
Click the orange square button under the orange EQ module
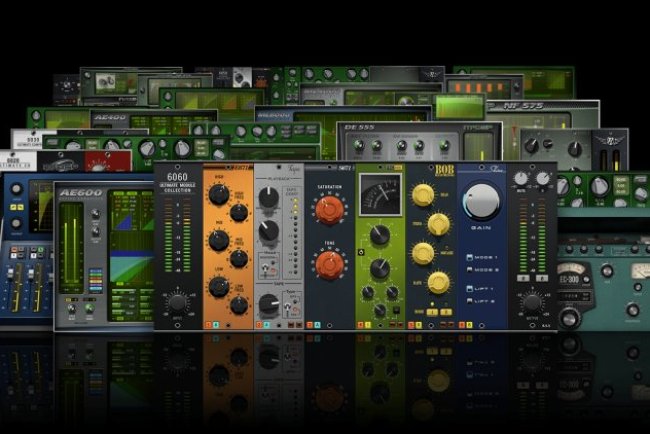pos(209,325)
